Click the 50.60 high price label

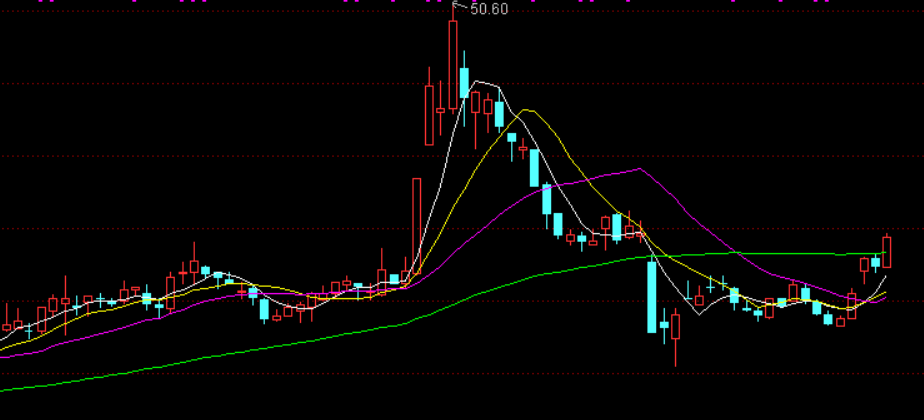(489, 9)
